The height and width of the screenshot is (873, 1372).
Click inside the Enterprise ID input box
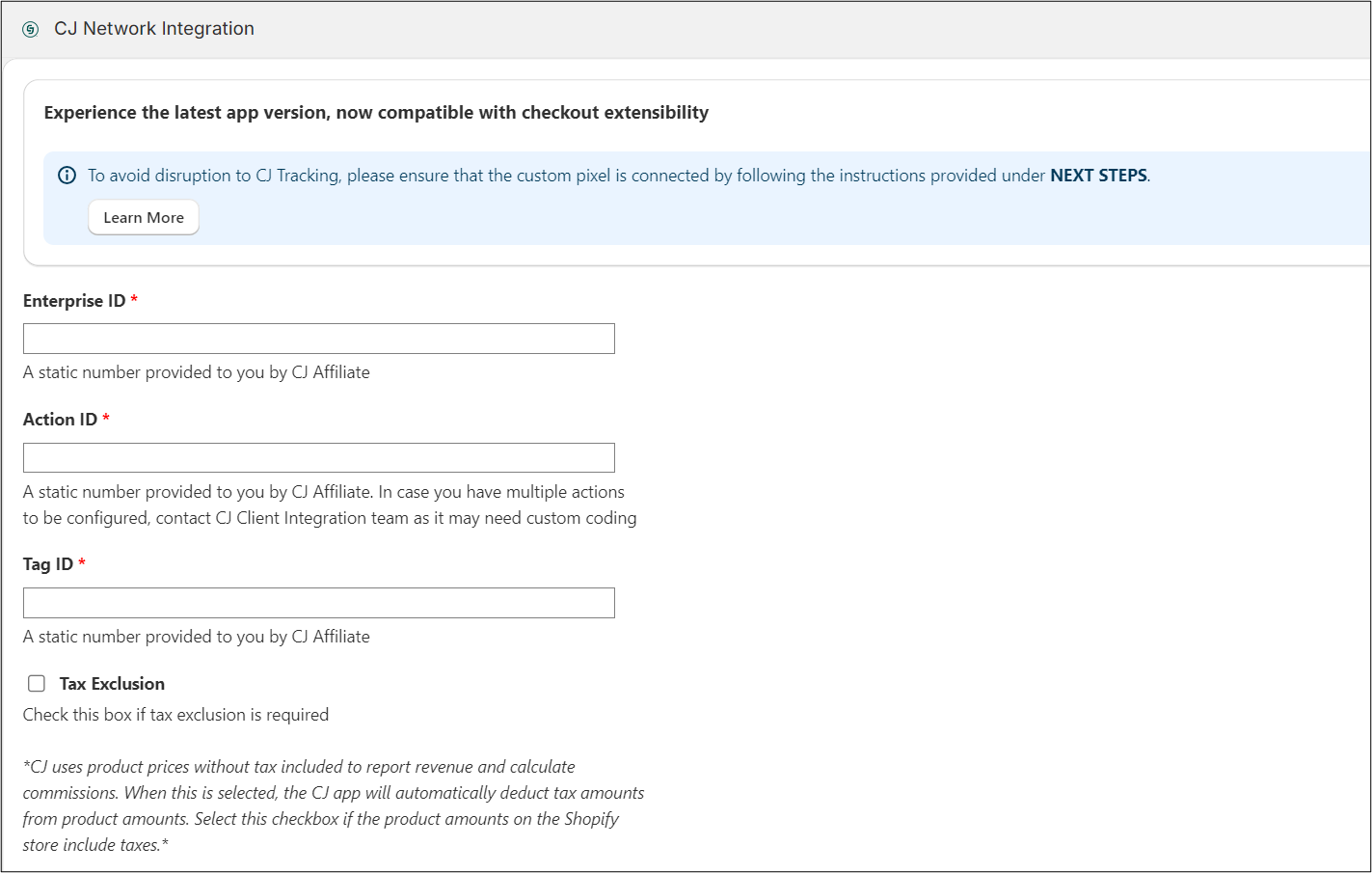coord(318,338)
